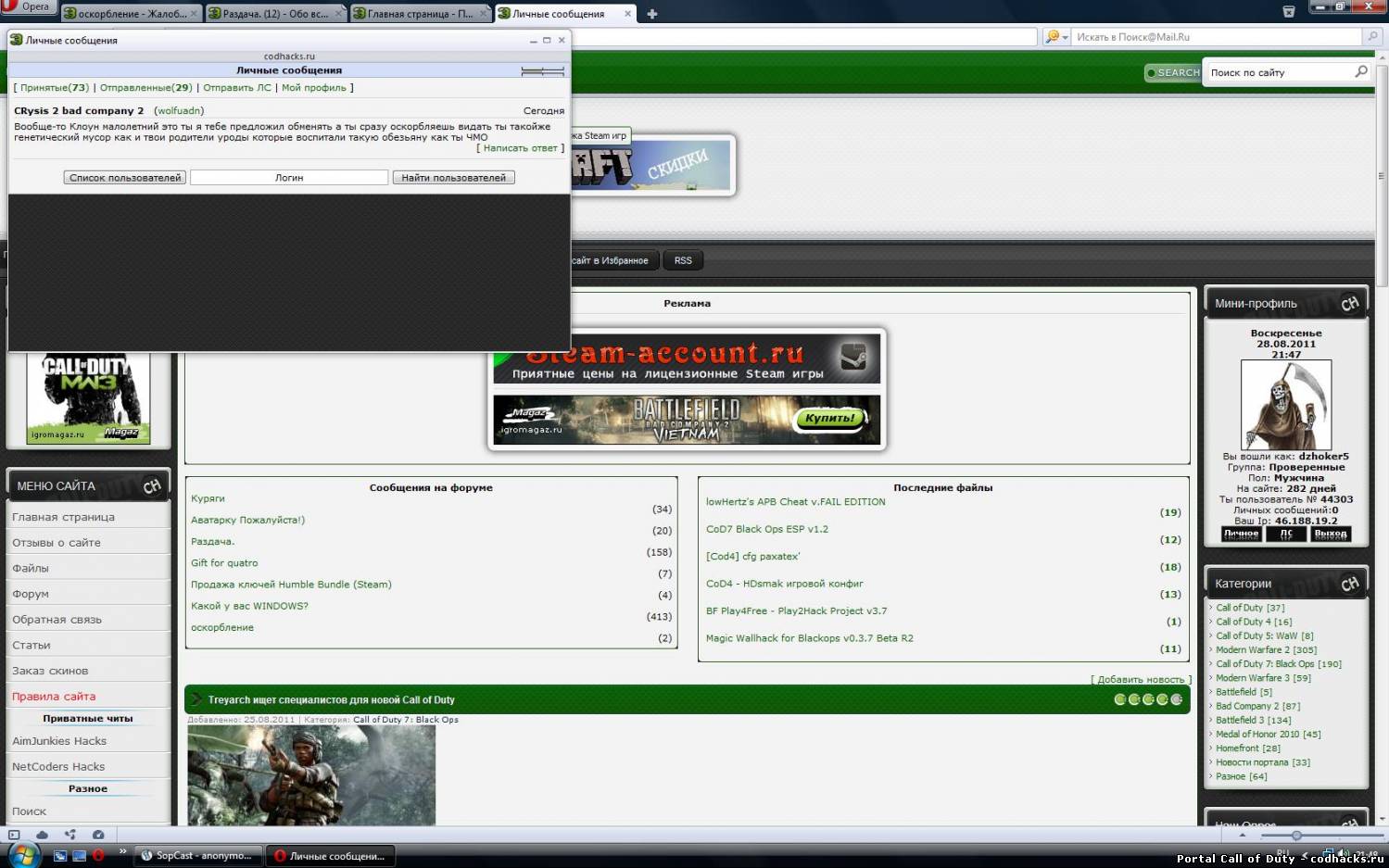Click the 'Найти пользователей' button

[x=453, y=178]
